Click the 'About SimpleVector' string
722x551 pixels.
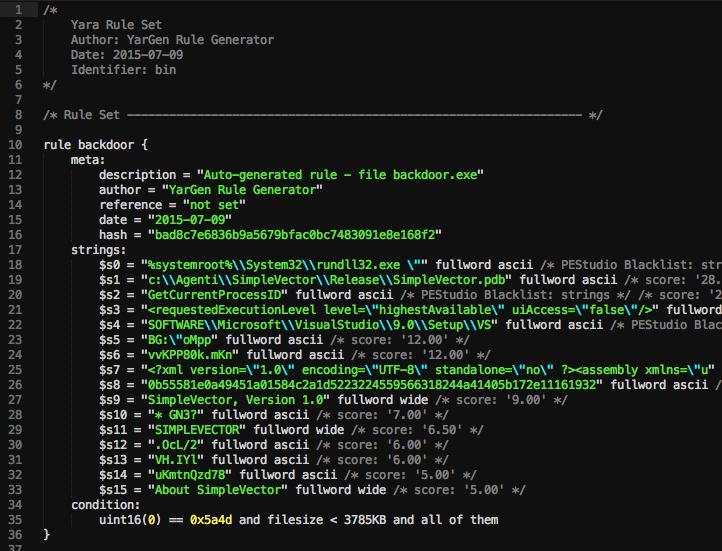point(218,490)
